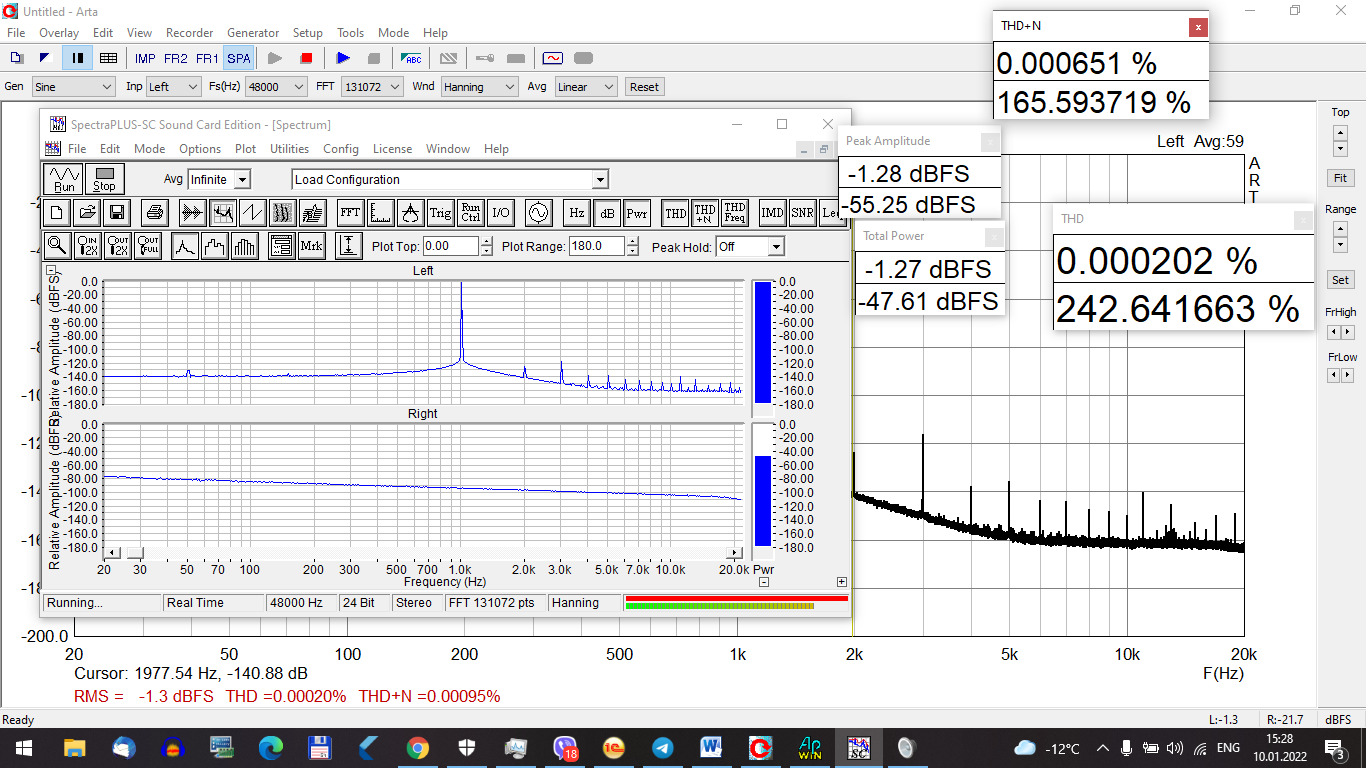Click the Fit button on right panel

pyautogui.click(x=1340, y=178)
